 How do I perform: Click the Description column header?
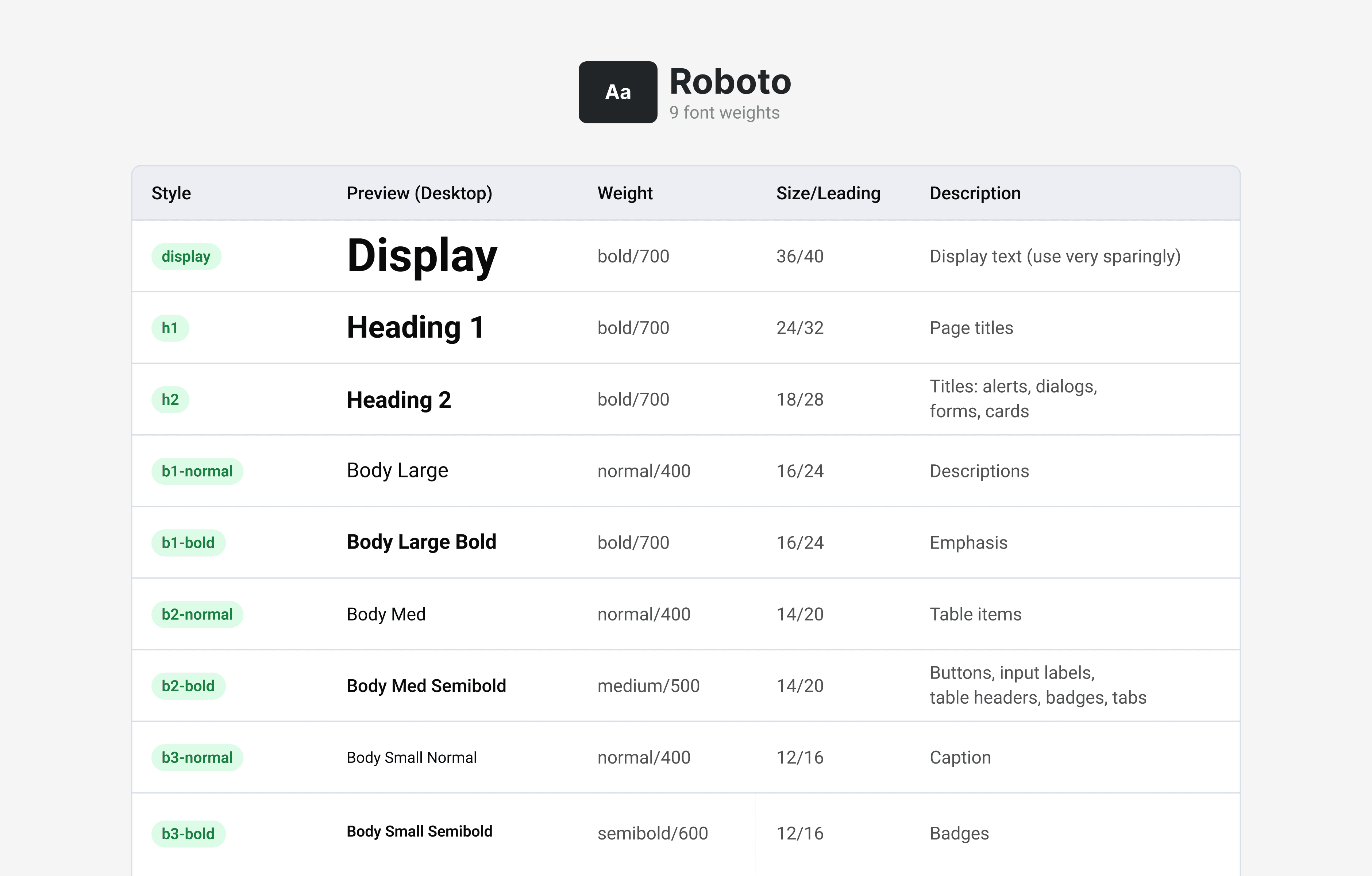click(975, 193)
